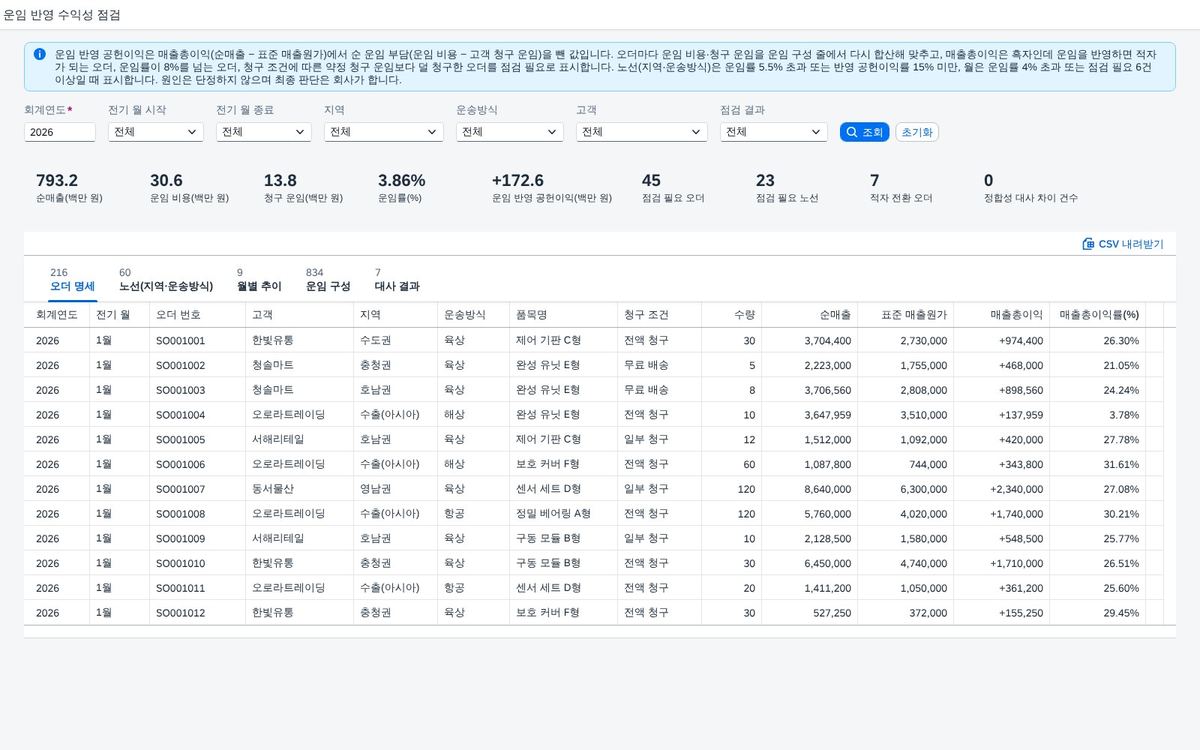Click the 매출총이익률(%) column header
Screen dimensions: 1200x750
[1099, 315]
